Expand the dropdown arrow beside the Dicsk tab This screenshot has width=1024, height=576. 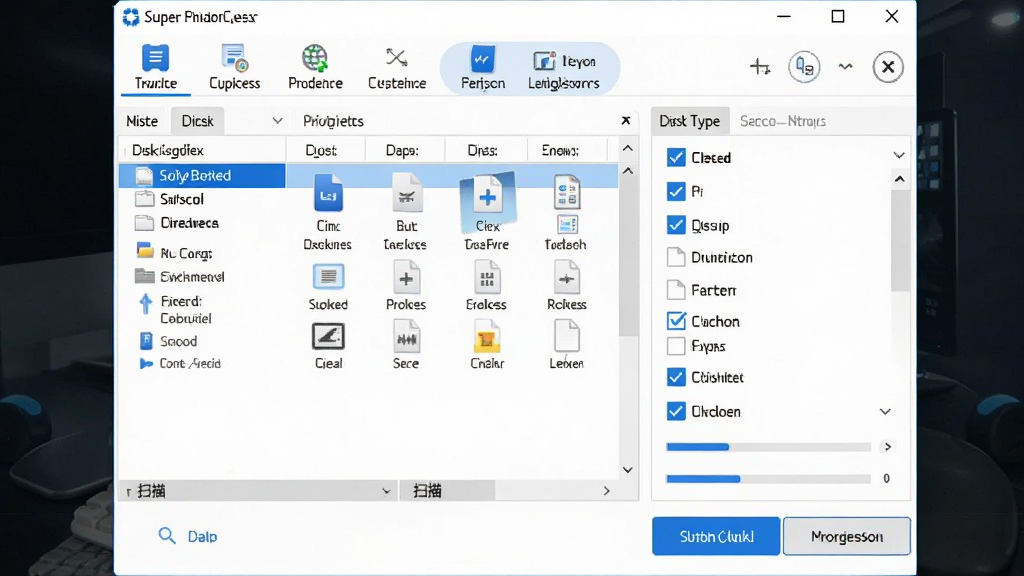pyautogui.click(x=278, y=121)
